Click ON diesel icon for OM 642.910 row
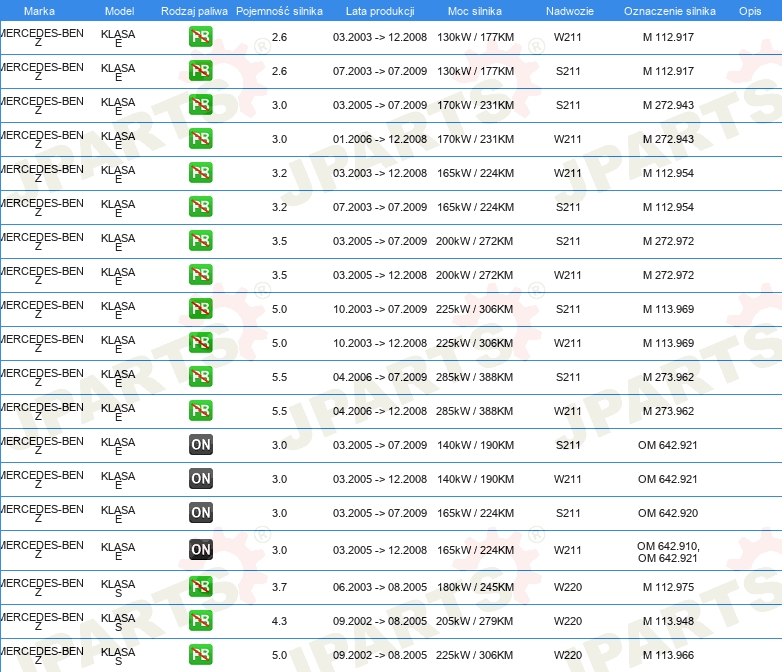 [200, 550]
